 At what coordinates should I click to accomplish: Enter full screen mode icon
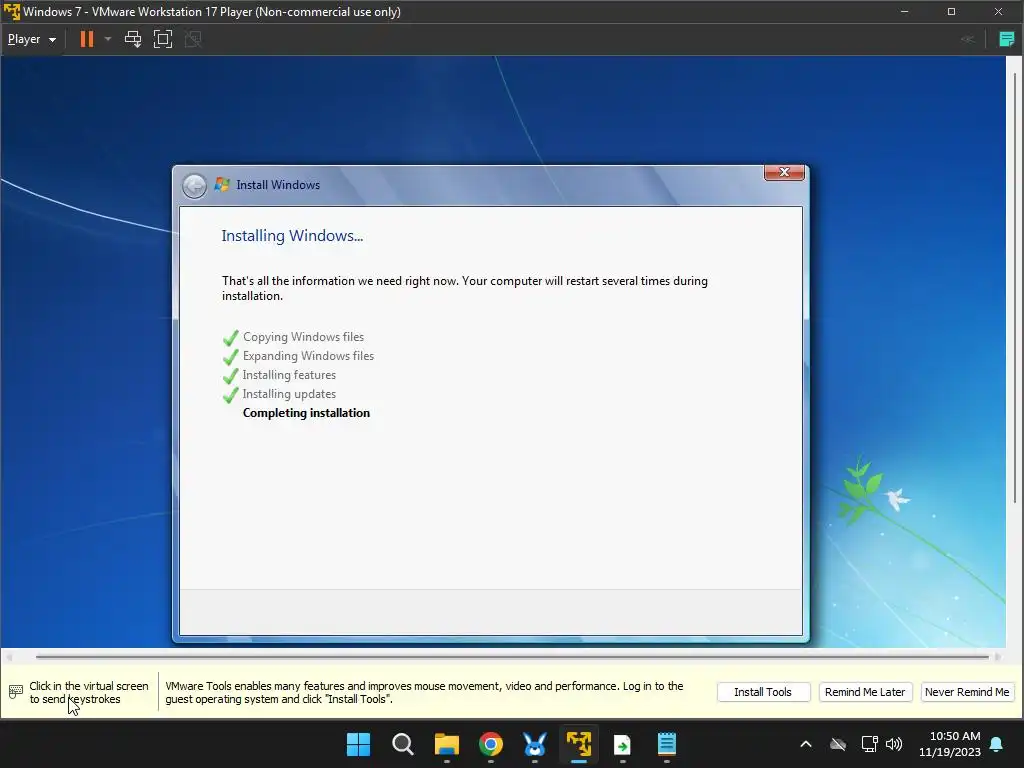tap(163, 39)
